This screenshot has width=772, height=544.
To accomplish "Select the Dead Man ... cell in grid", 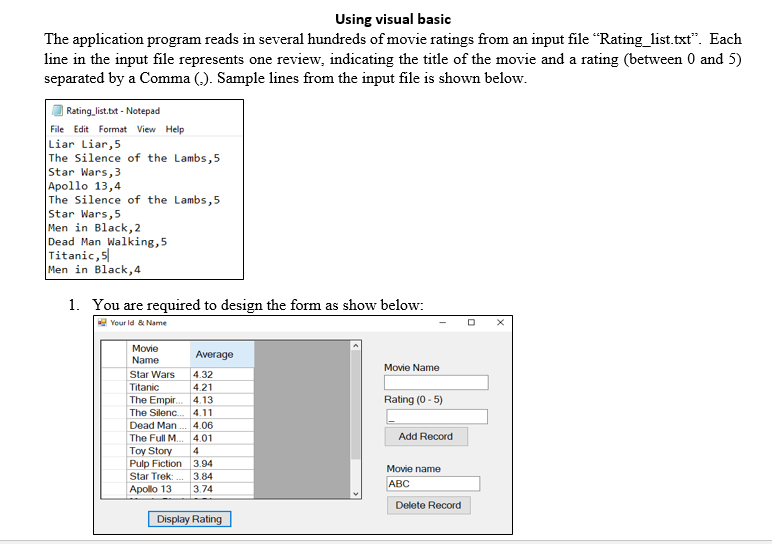I will pyautogui.click(x=158, y=425).
